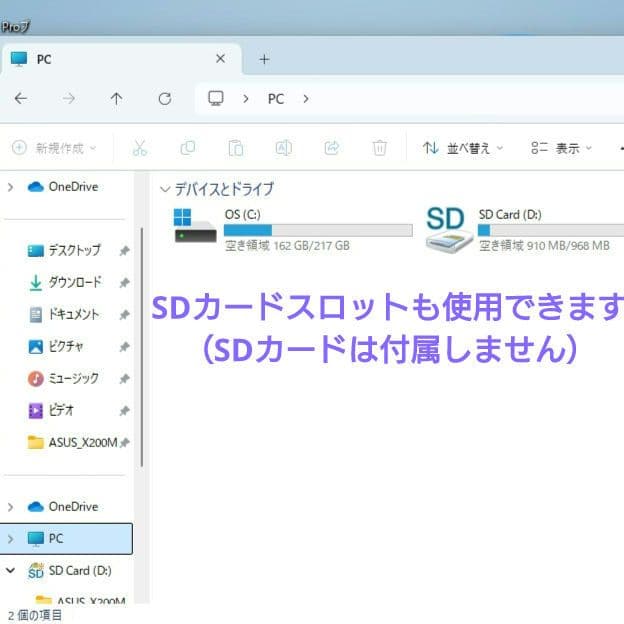Click SD Card (D:) capacity usage bar

(551, 230)
